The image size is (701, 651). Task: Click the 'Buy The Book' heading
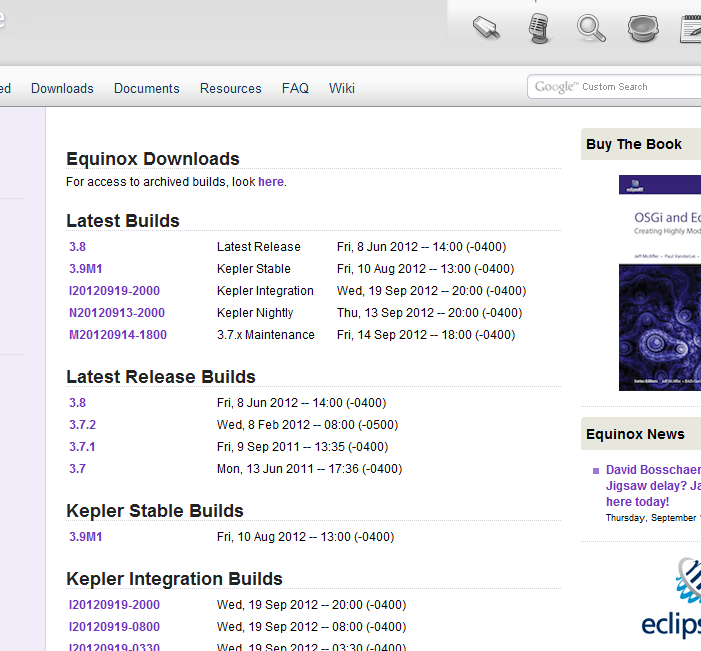click(x=633, y=144)
